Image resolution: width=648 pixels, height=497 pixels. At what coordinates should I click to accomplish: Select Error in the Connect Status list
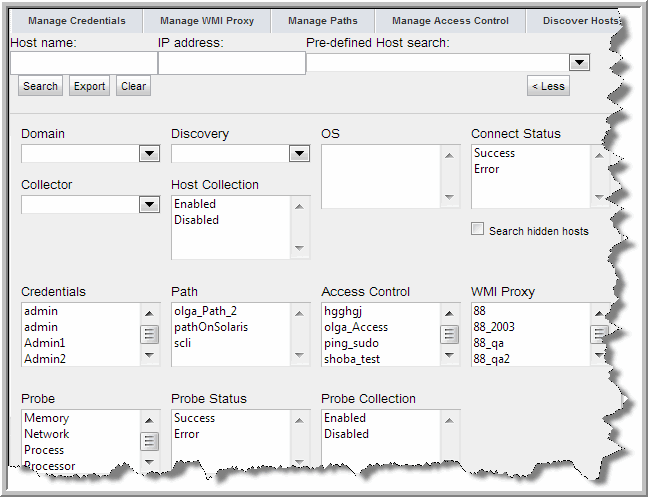(x=486, y=169)
